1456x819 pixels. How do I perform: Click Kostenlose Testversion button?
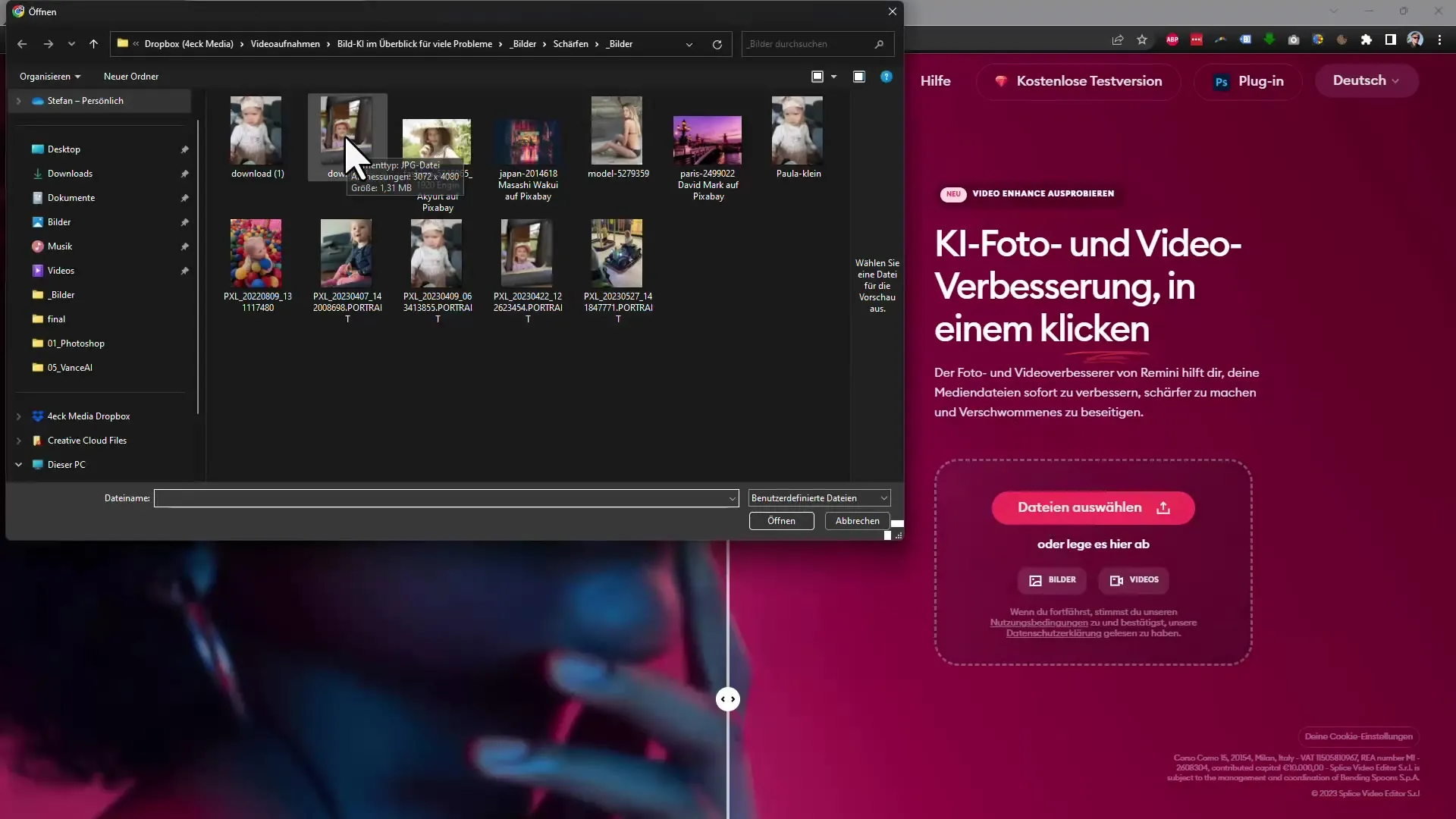[x=1078, y=81]
